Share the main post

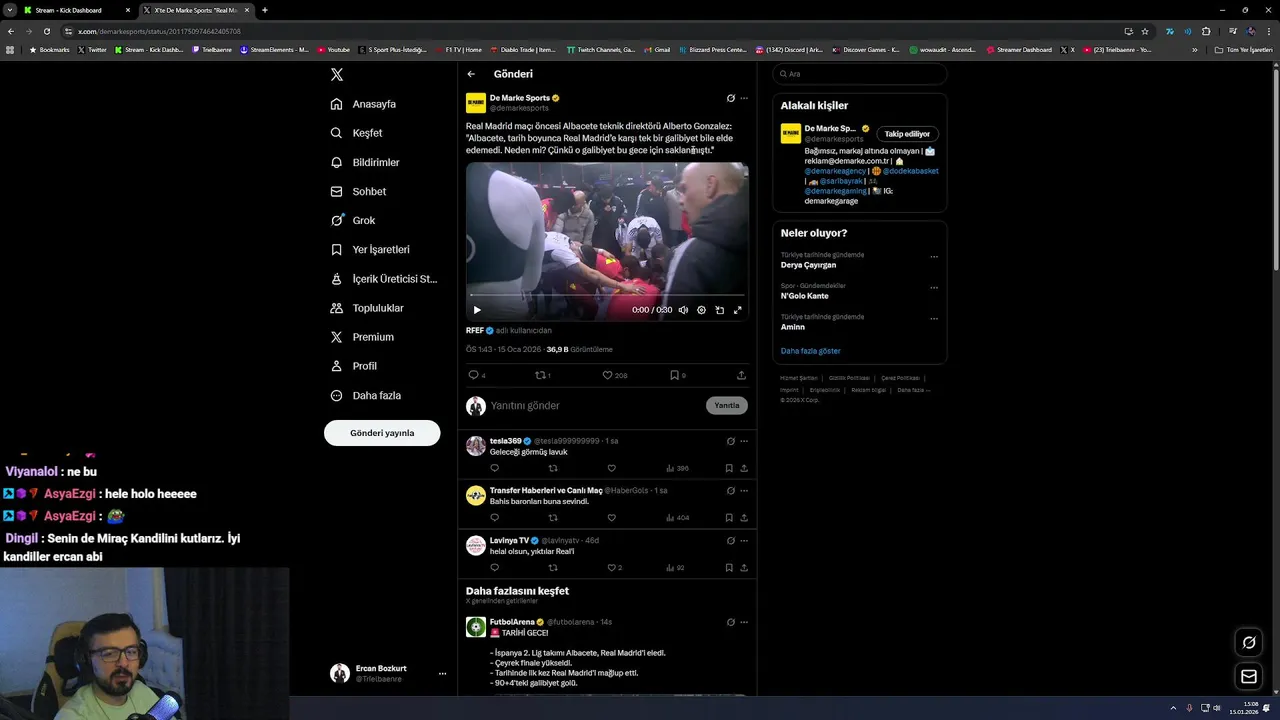[x=741, y=375]
